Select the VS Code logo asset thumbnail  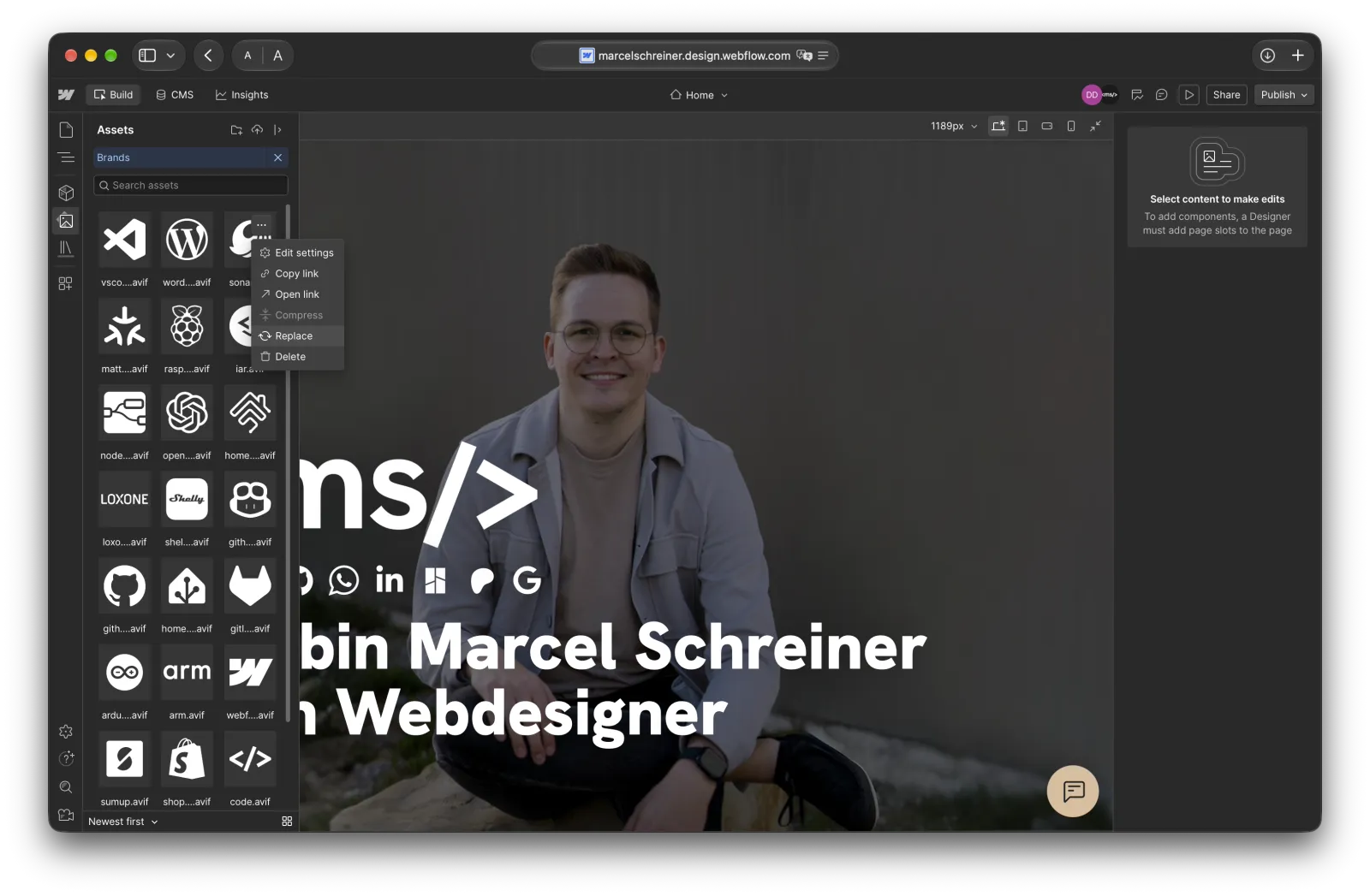click(124, 239)
